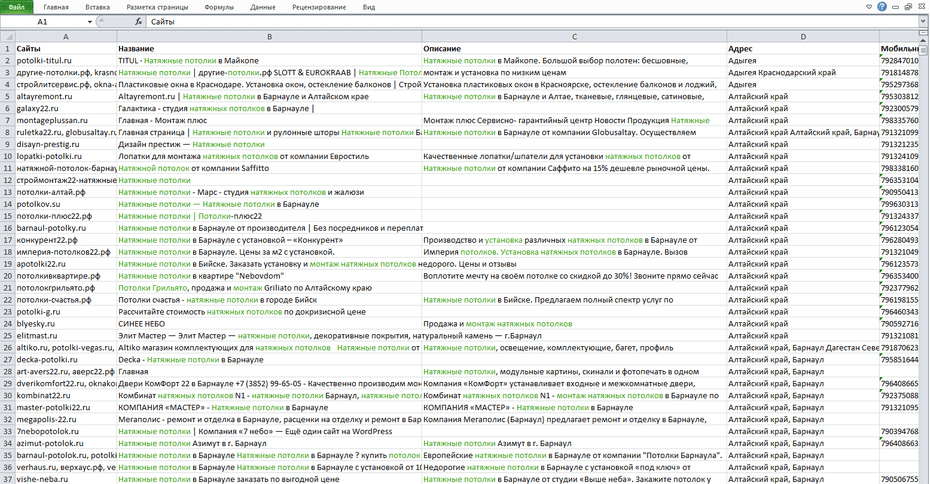The height and width of the screenshot is (484, 930).
Task: Click the fx insert function icon
Action: (x=138, y=21)
